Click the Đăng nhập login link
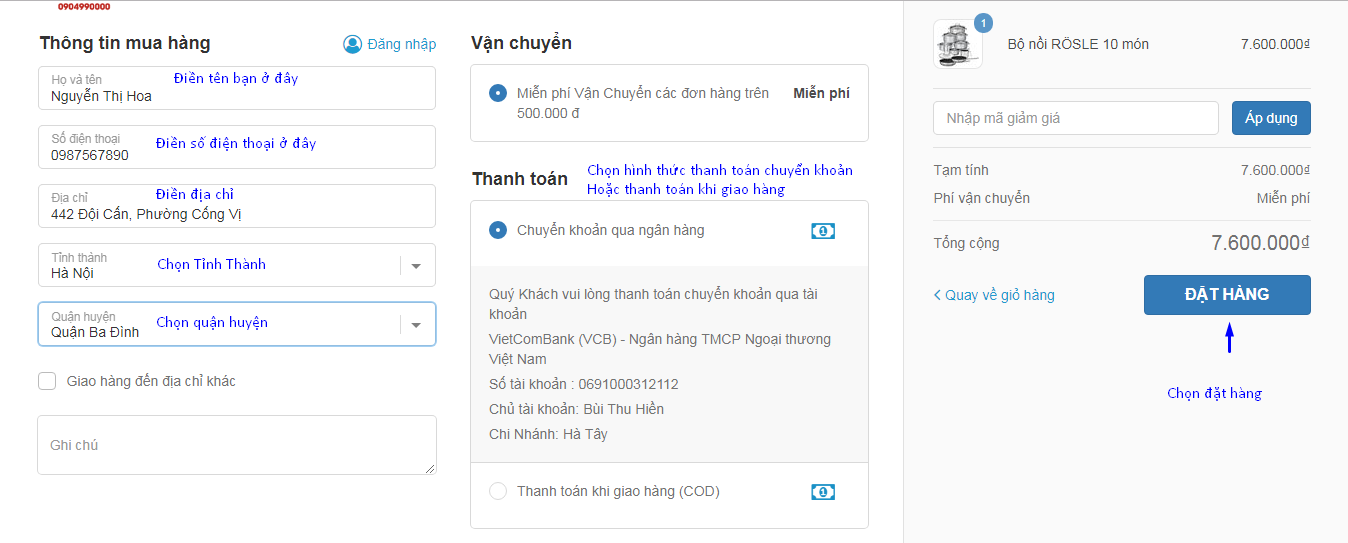Screen dimensions: 1348x543 [x=402, y=44]
